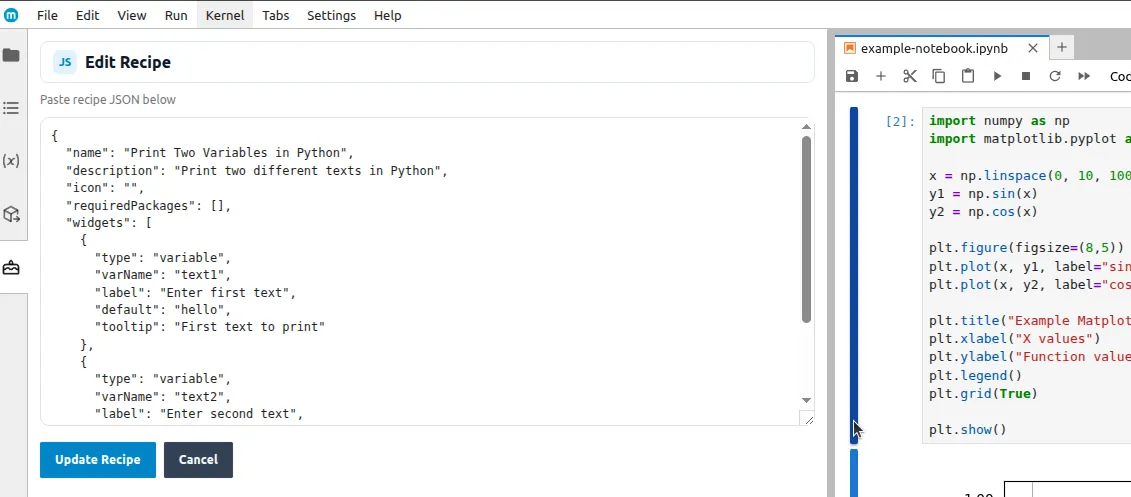Interrupt the kernel with stop icon
1131x497 pixels.
(x=1026, y=76)
